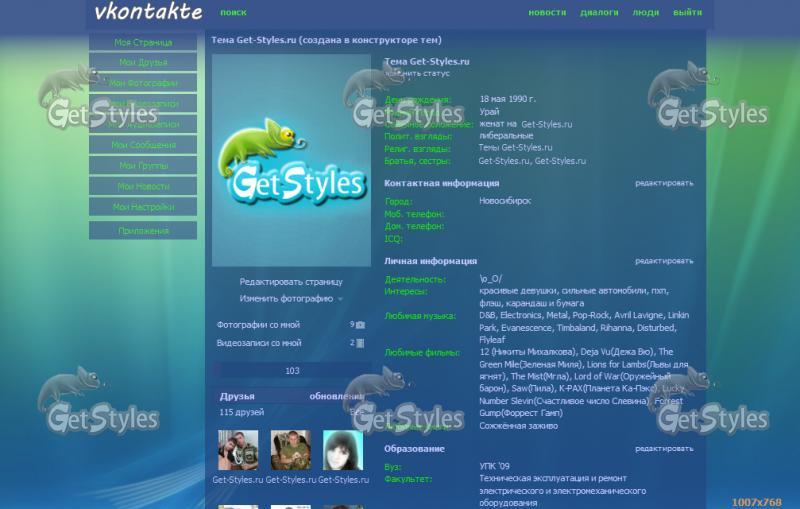Open Приложения in the sidebar

(143, 231)
